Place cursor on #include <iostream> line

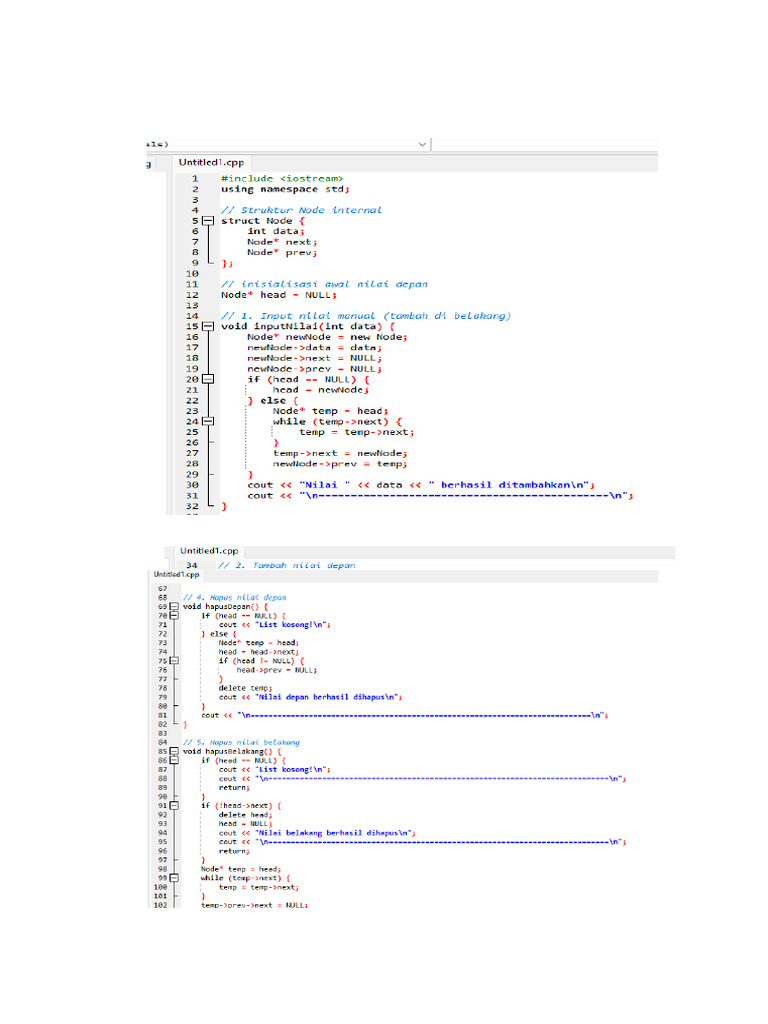tap(282, 179)
